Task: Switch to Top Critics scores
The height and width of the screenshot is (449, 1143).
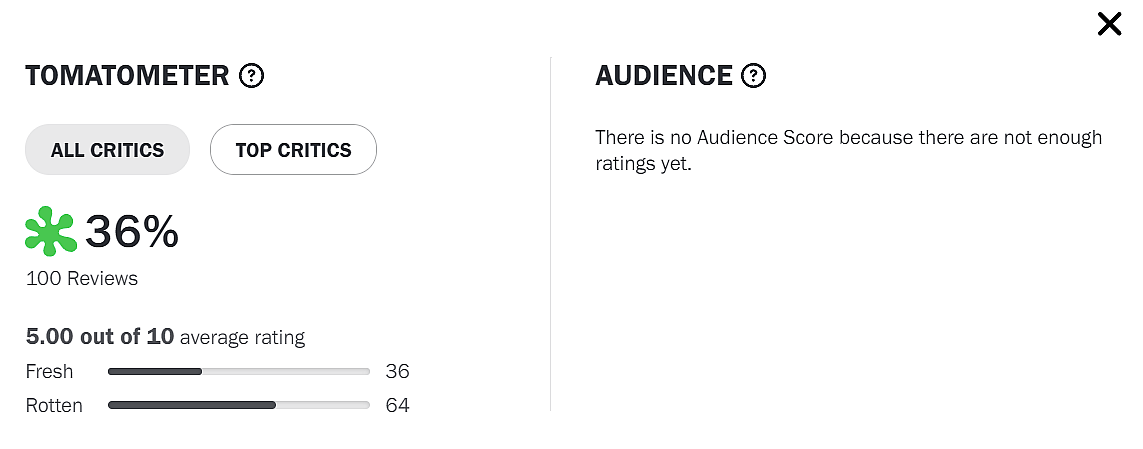Action: pos(293,150)
